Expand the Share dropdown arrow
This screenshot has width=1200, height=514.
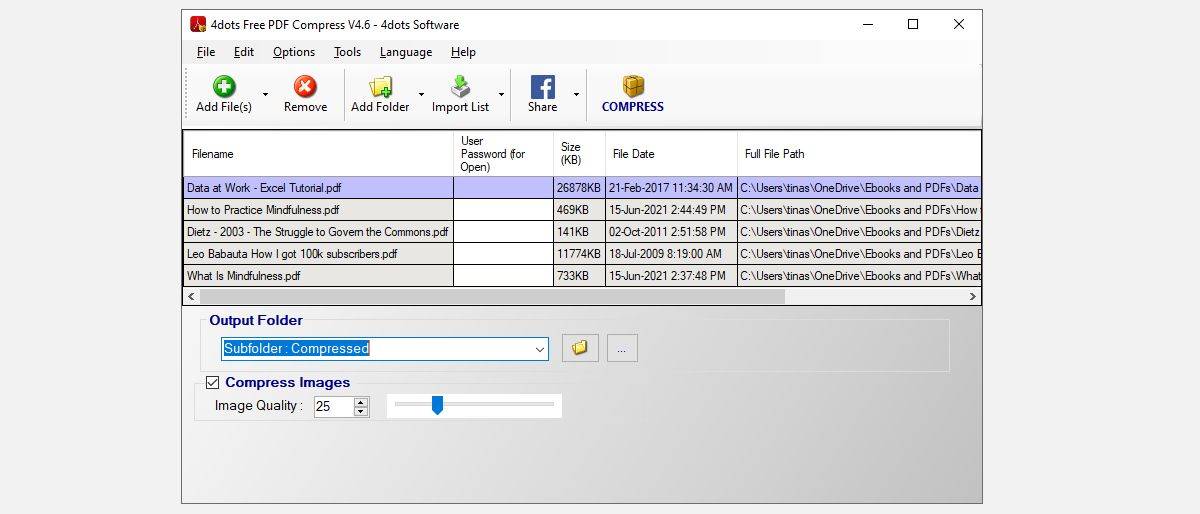[x=576, y=95]
